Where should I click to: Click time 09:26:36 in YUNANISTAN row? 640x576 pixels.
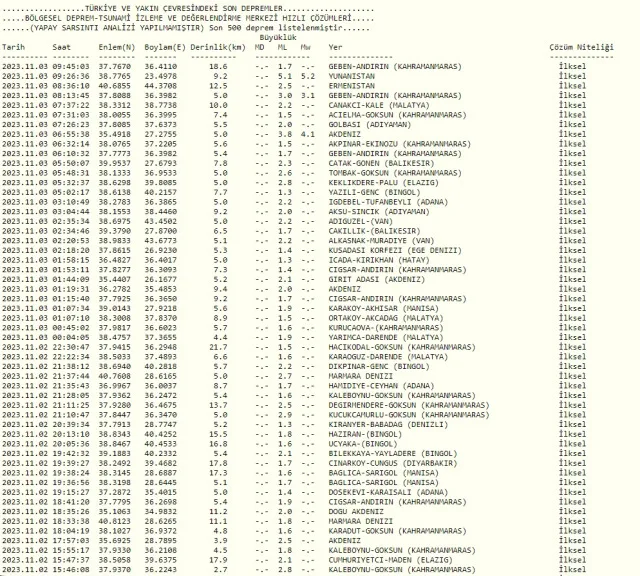[71, 76]
